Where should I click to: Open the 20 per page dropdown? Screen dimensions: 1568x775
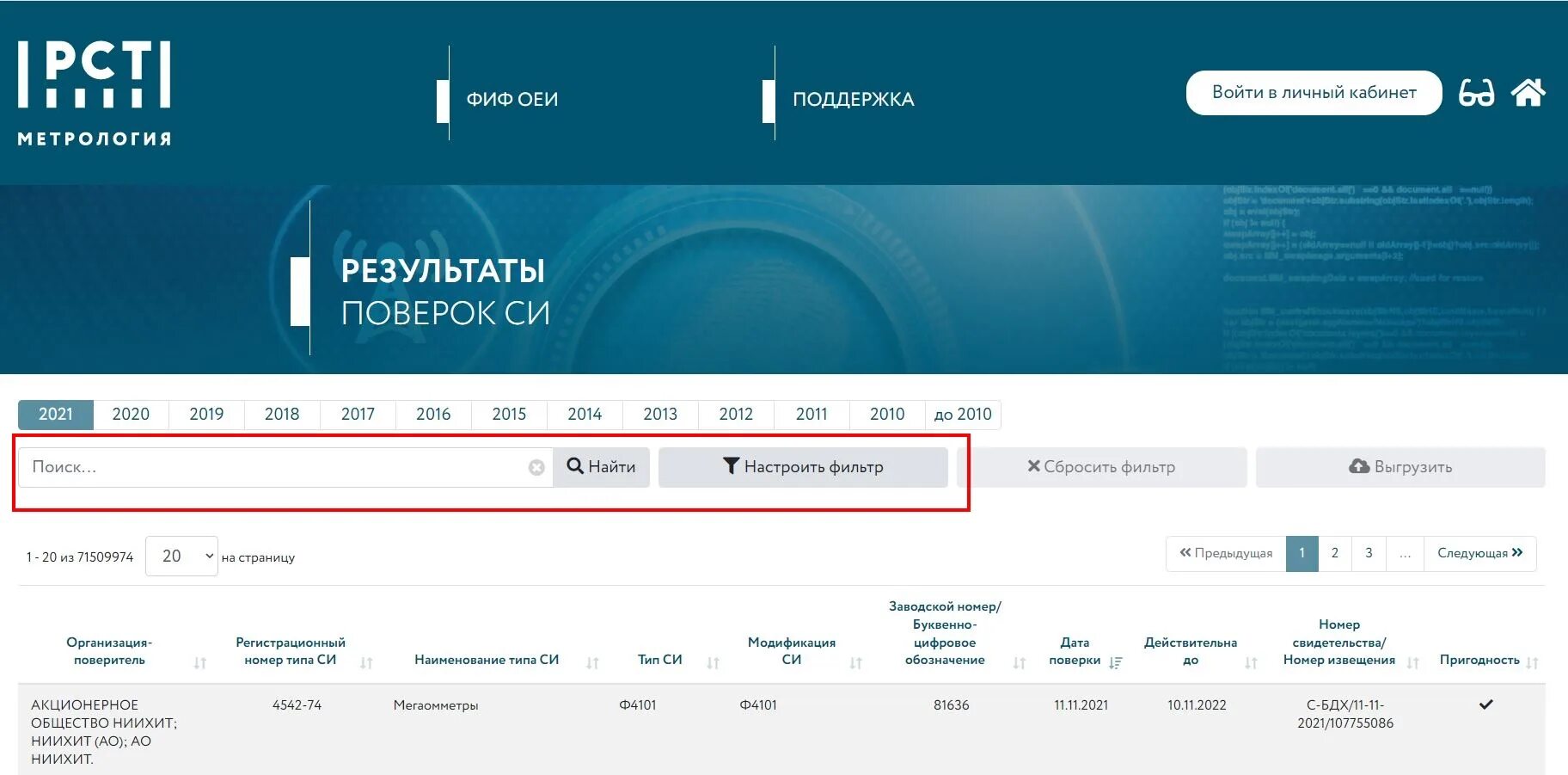pos(181,557)
